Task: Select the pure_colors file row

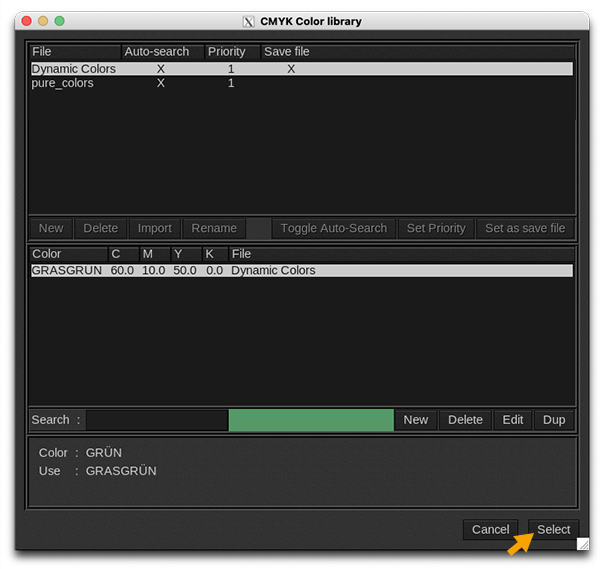Action: coord(62,83)
